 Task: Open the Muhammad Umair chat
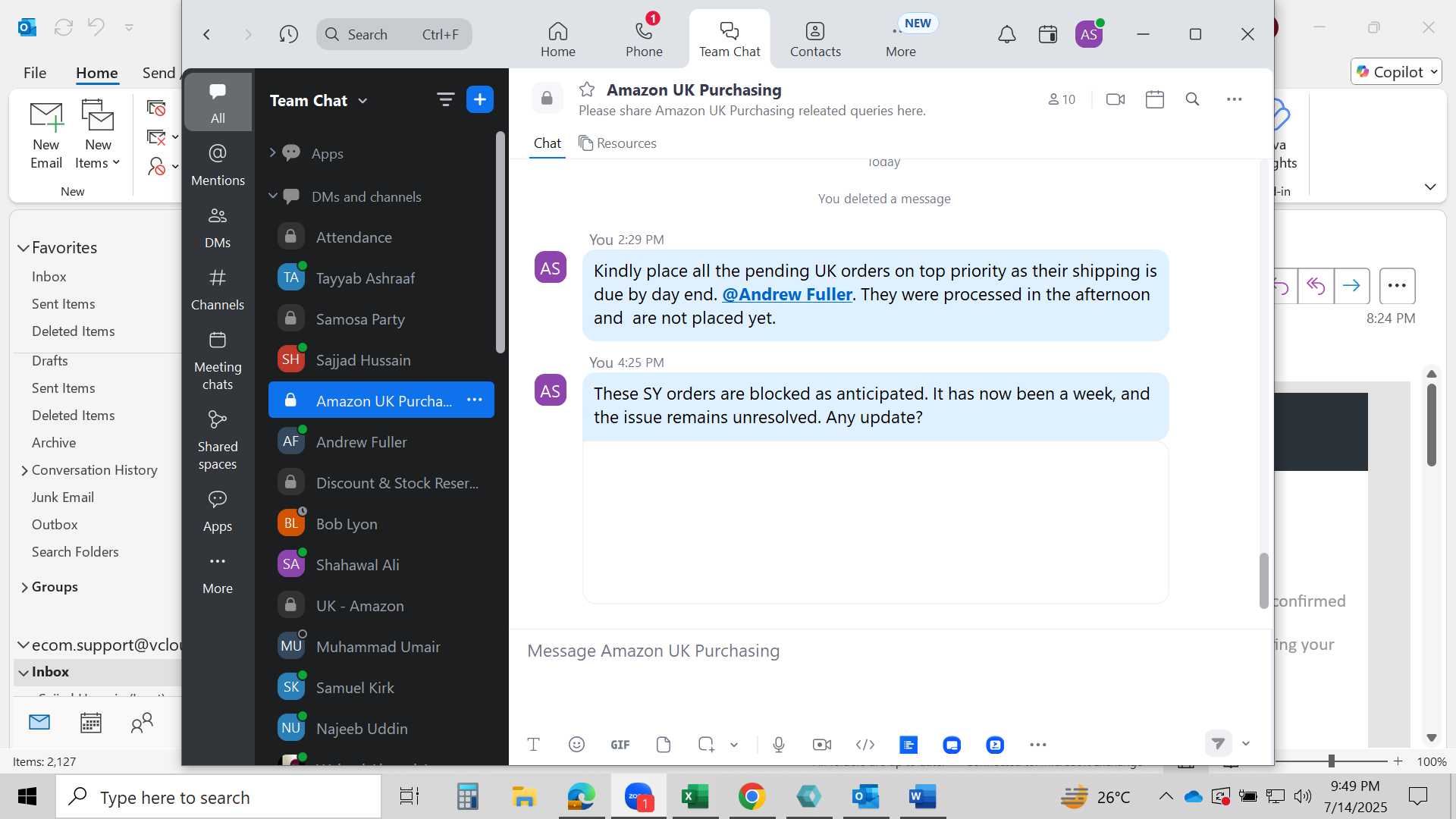[381, 646]
